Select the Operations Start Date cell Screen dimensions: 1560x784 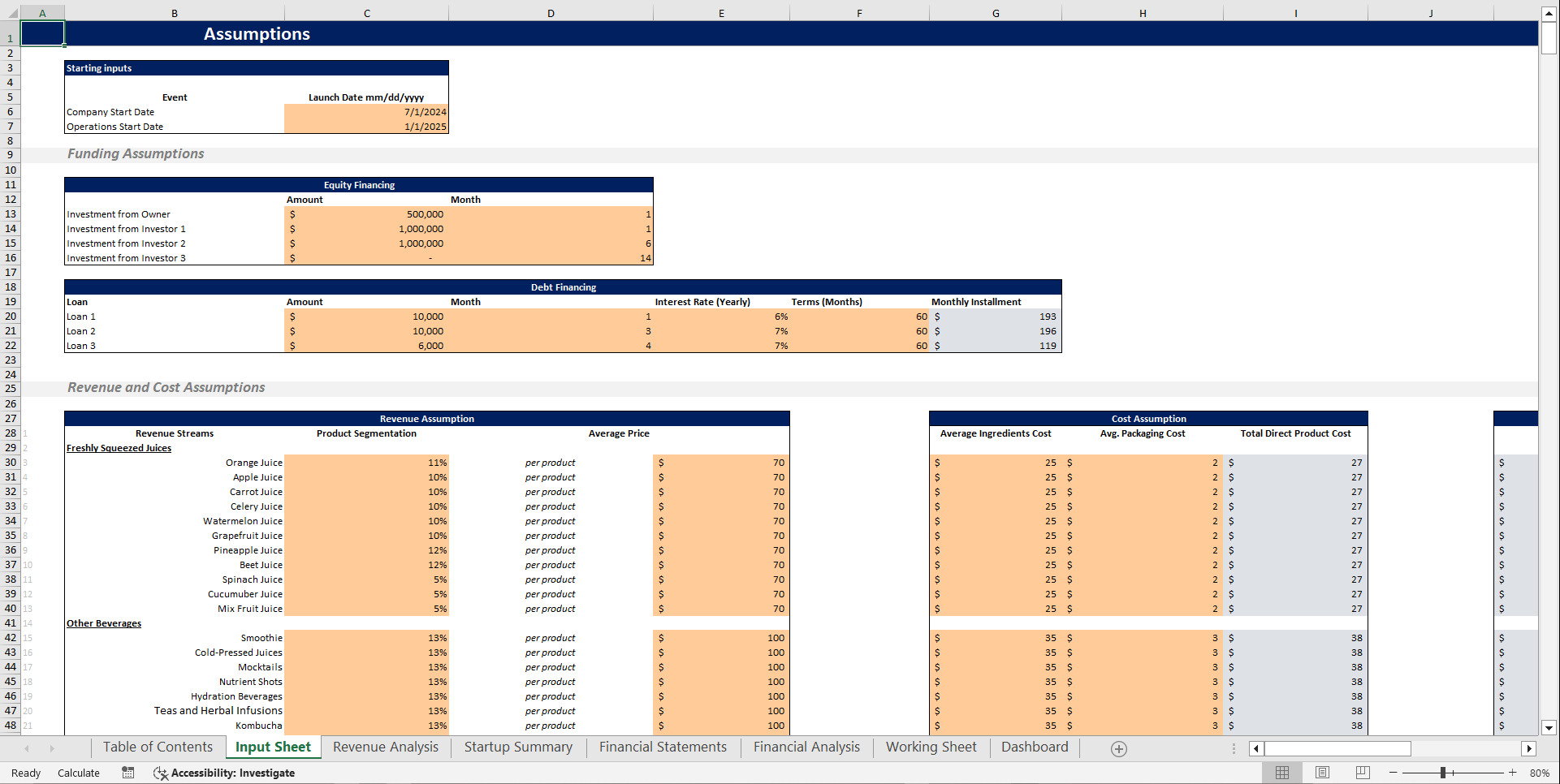pyautogui.click(x=366, y=127)
